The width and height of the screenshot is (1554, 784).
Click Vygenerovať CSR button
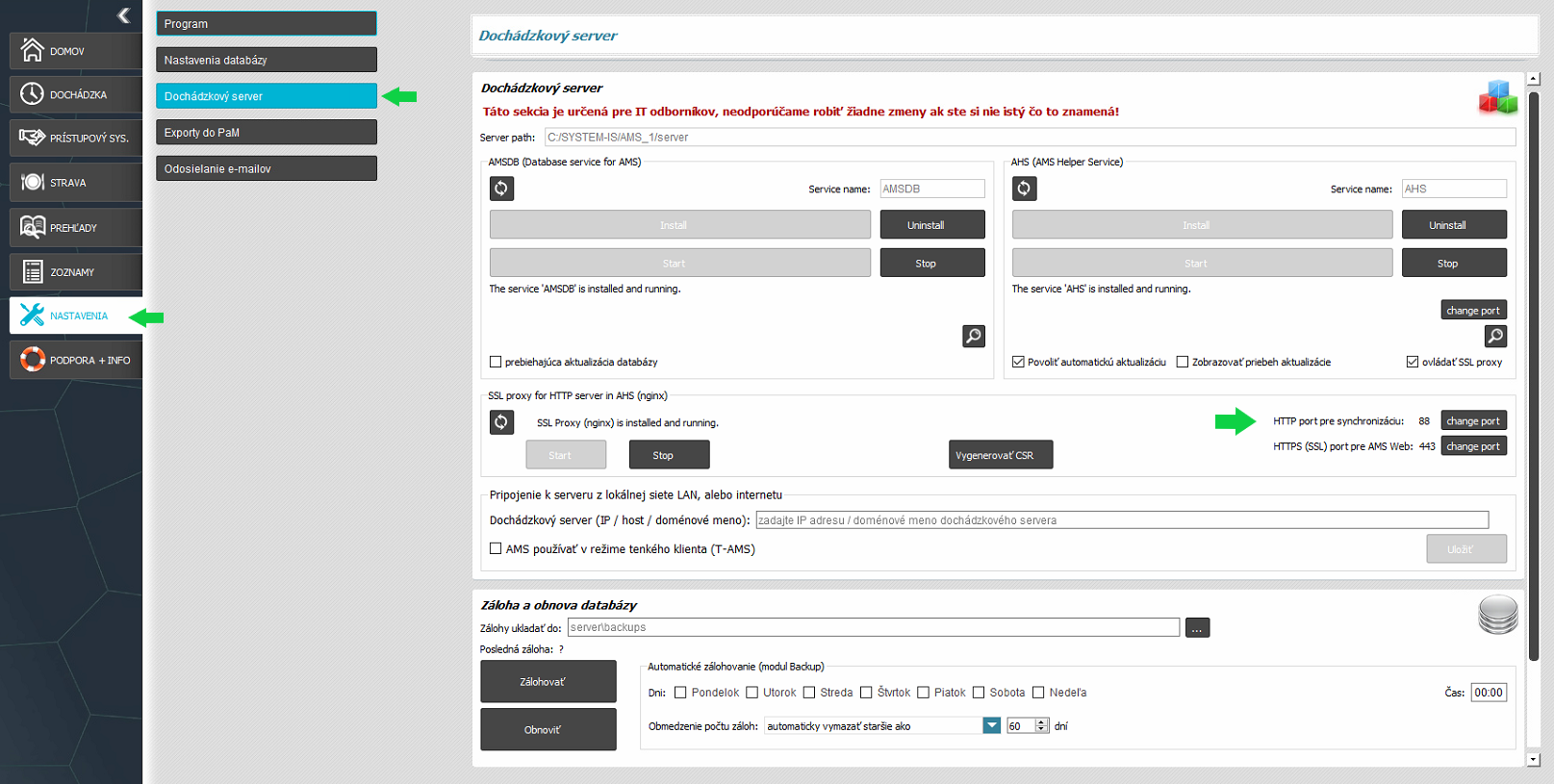1001,455
